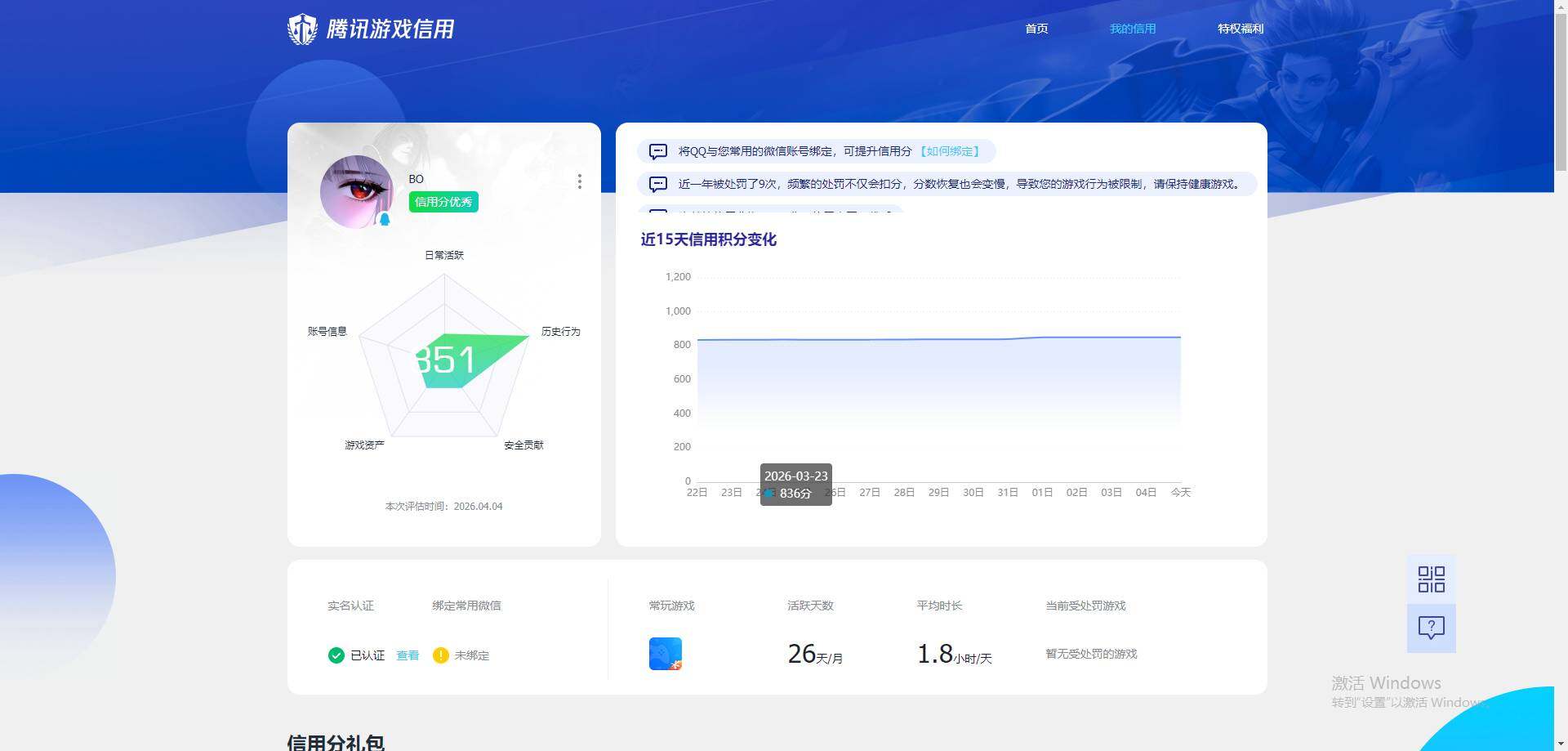1568x751 pixels.
Task: Click the yellow 未绑定 warning icon
Action: pyautogui.click(x=440, y=655)
